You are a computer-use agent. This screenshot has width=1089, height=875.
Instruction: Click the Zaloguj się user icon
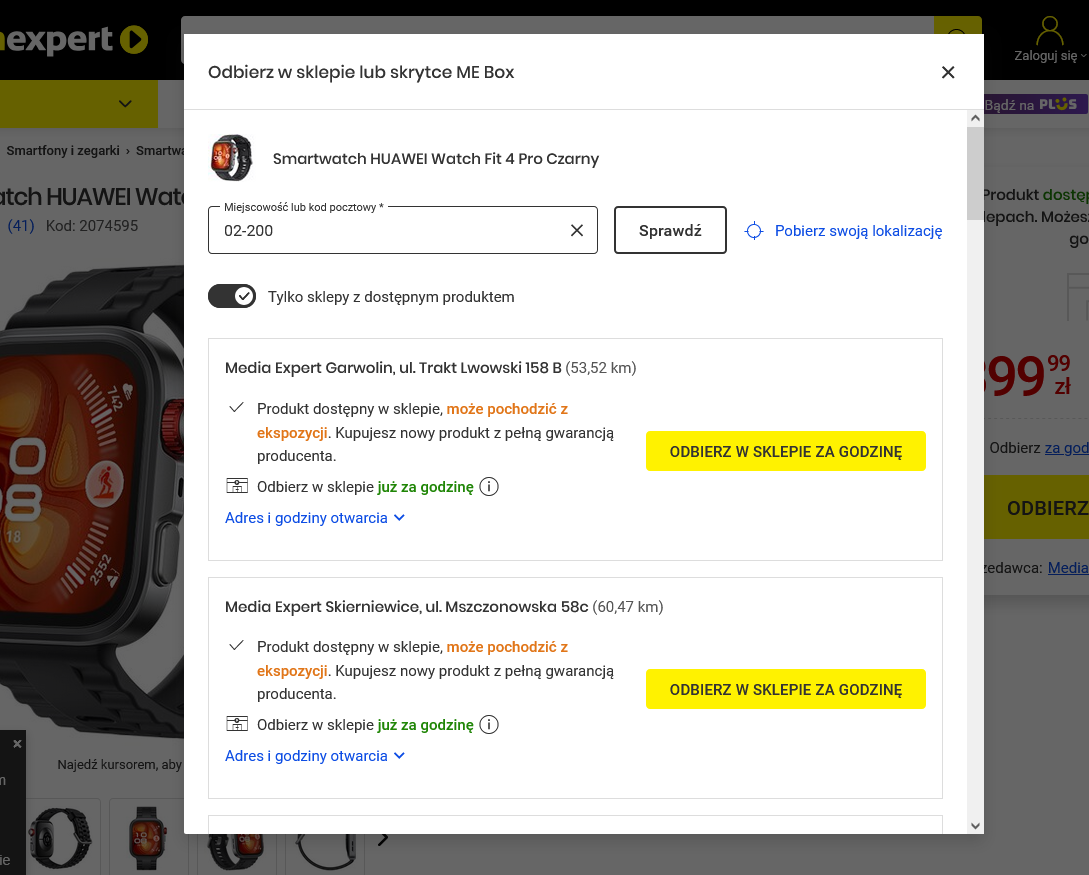point(1049,31)
